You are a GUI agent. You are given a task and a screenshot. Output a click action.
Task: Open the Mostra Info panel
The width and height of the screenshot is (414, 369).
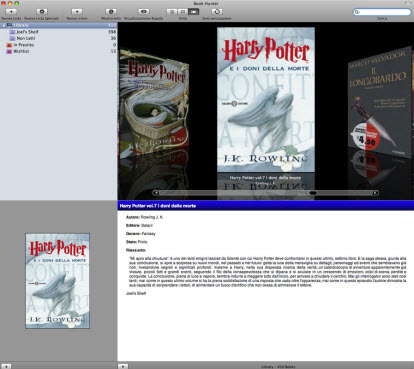(111, 11)
